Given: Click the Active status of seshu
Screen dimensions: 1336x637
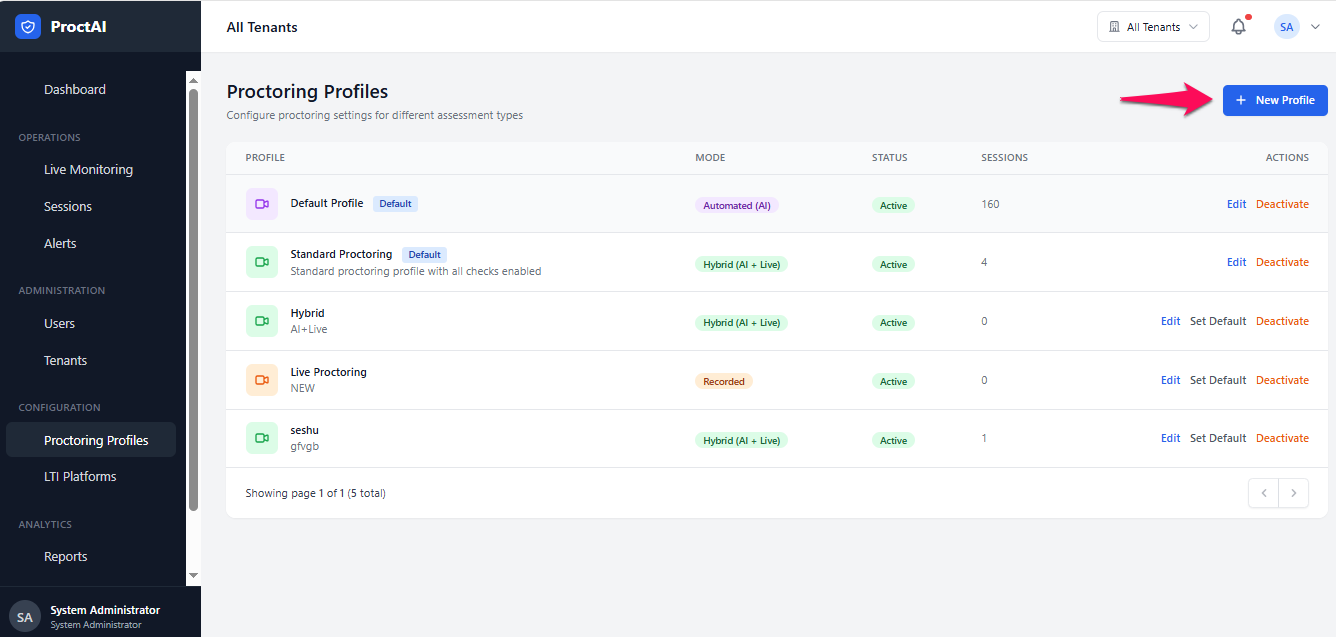Looking at the screenshot, I should [x=893, y=440].
